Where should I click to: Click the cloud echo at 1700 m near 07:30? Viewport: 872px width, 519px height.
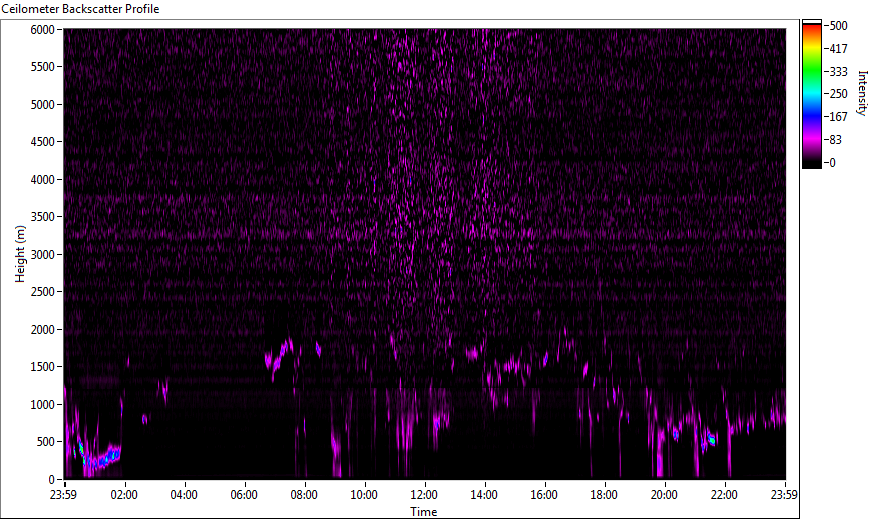[x=280, y=356]
